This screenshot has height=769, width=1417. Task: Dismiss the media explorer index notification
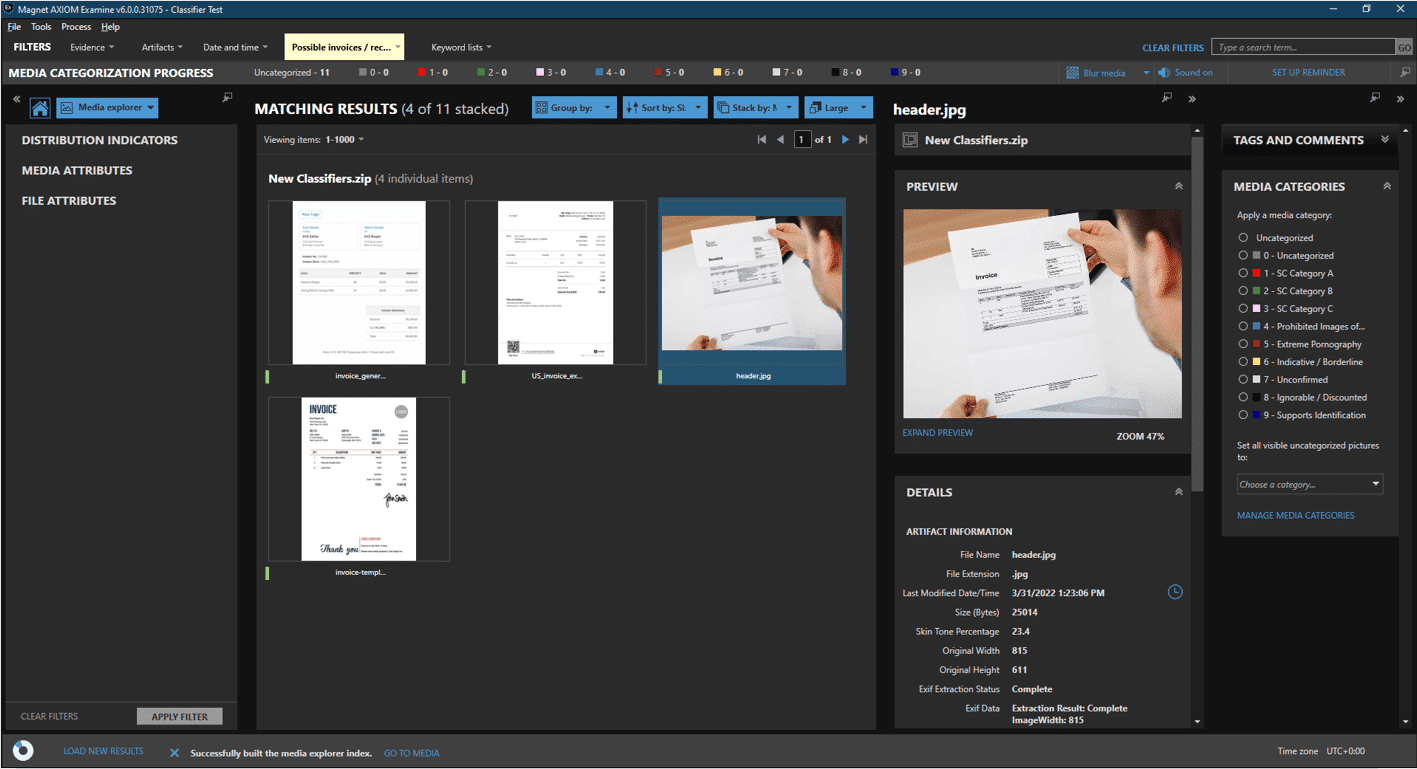click(x=174, y=753)
